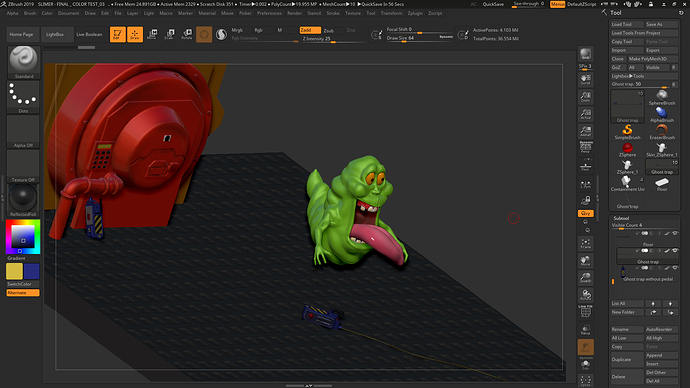
Task: Select the Scale transform tool
Action: click(x=169, y=34)
